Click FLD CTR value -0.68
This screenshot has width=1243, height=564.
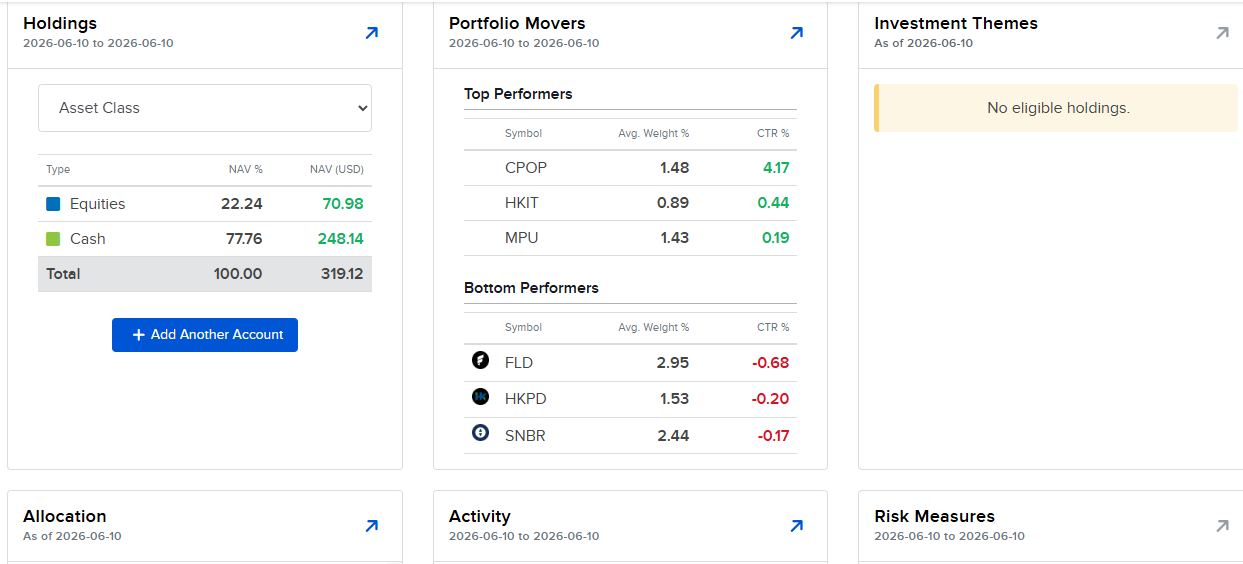tap(771, 363)
